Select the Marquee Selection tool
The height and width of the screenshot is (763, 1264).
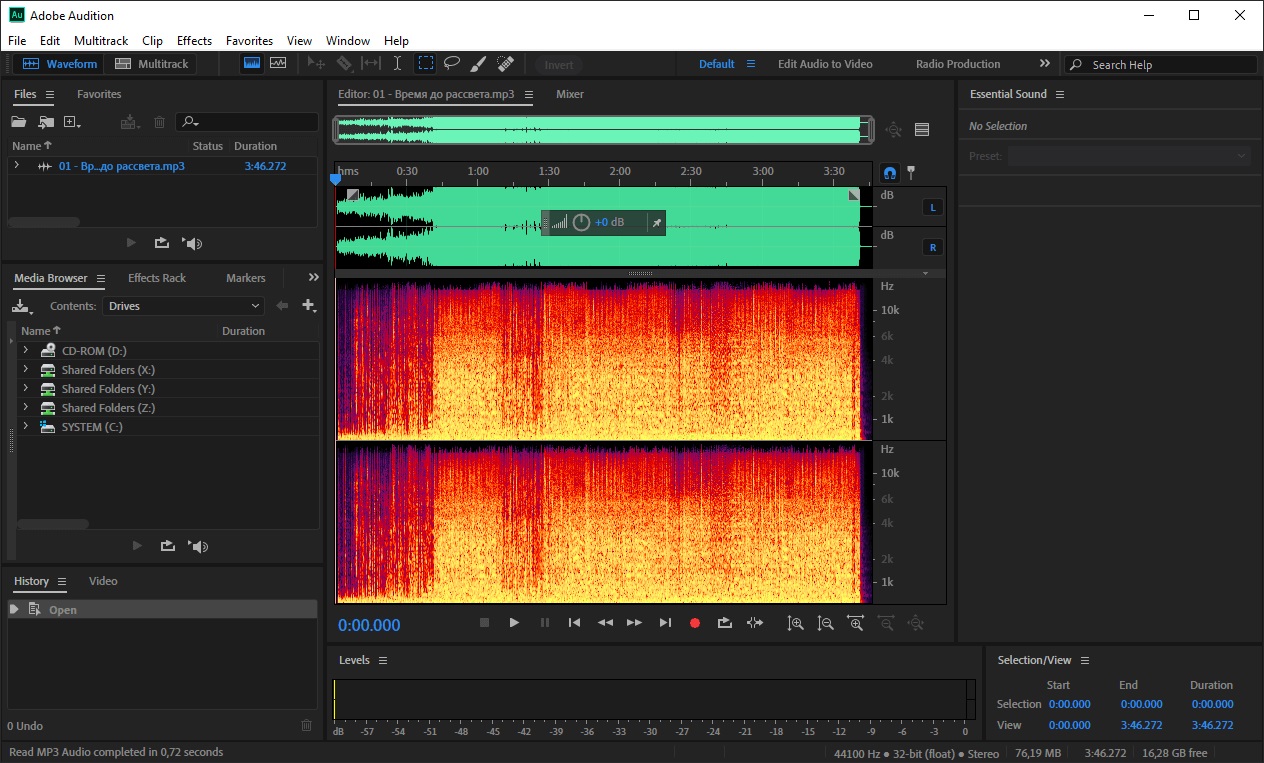[x=426, y=64]
